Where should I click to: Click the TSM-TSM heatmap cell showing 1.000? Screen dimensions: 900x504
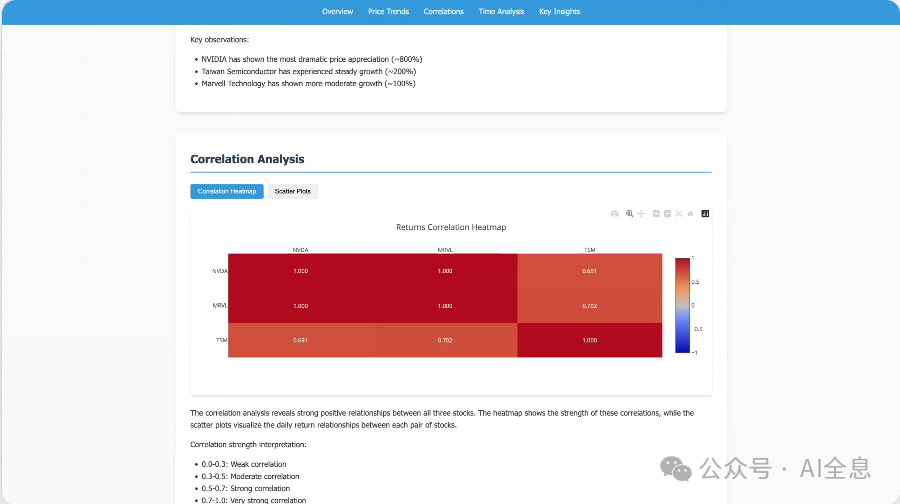[x=589, y=340]
